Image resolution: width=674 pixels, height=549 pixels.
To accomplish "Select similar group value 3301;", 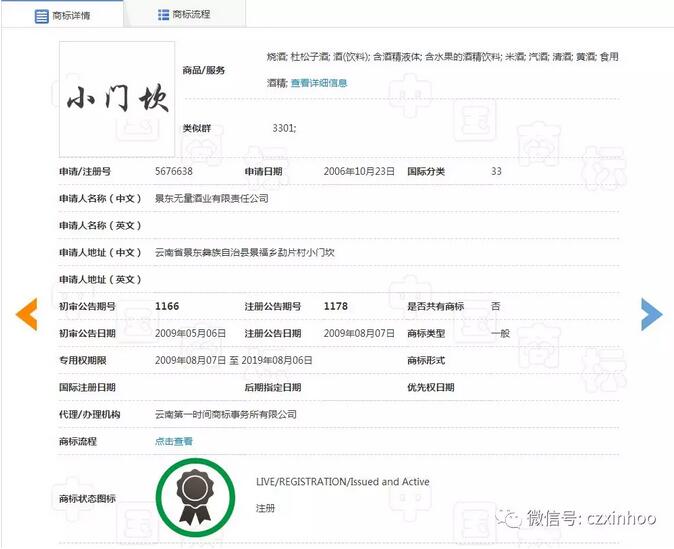I will click(x=284, y=128).
